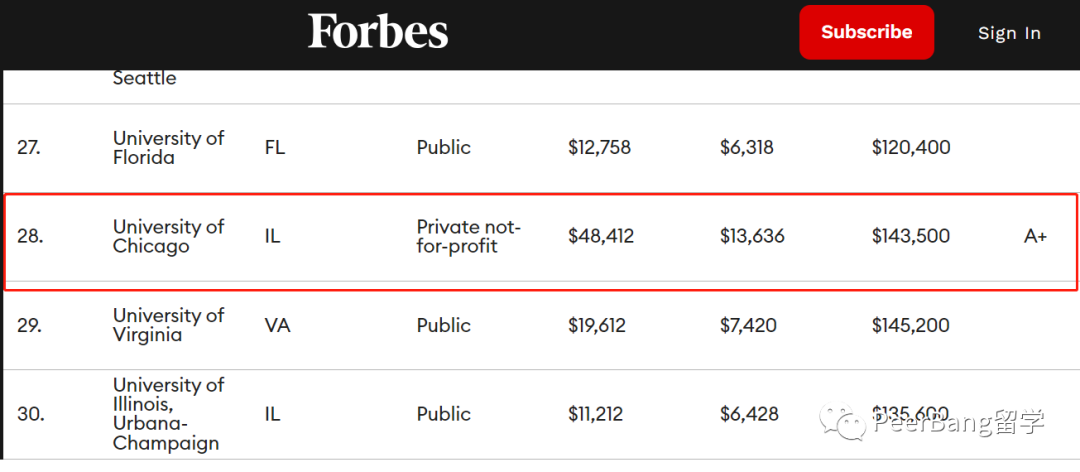This screenshot has width=1080, height=472.
Task: Click the $145,200 Virginia salary
Action: [x=911, y=325]
